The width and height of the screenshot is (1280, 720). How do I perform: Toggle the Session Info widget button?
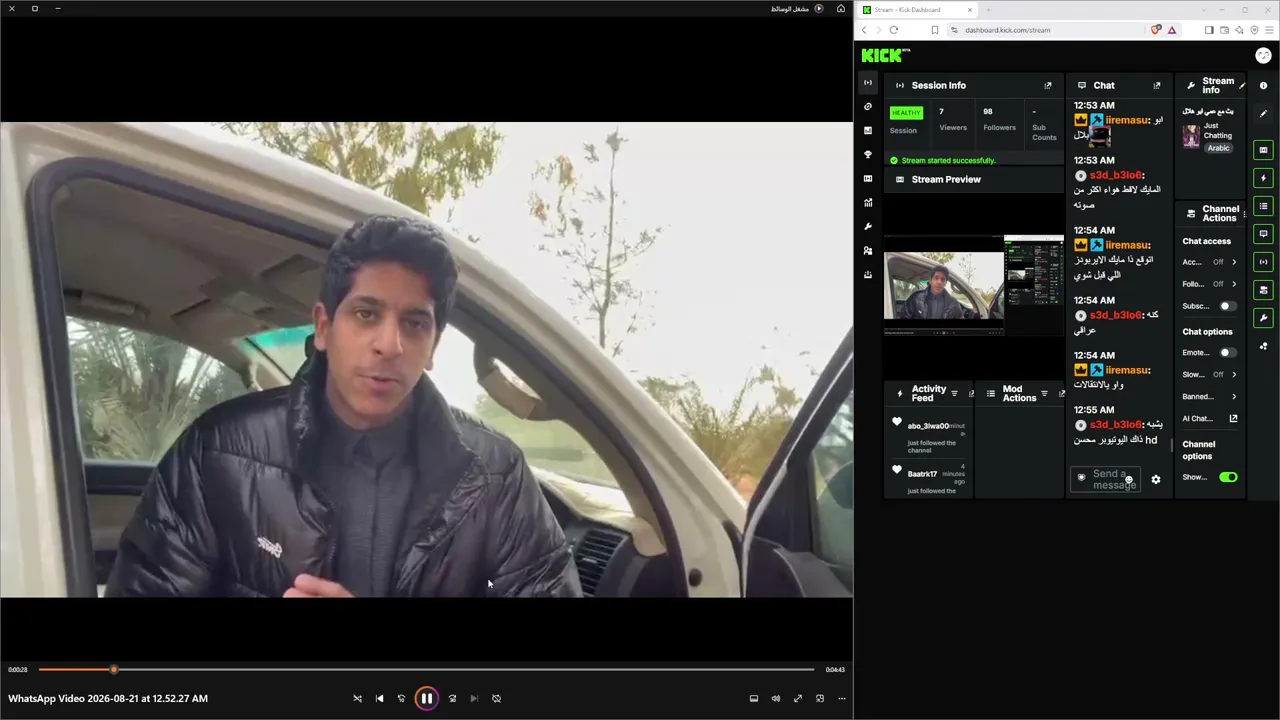[1263, 262]
